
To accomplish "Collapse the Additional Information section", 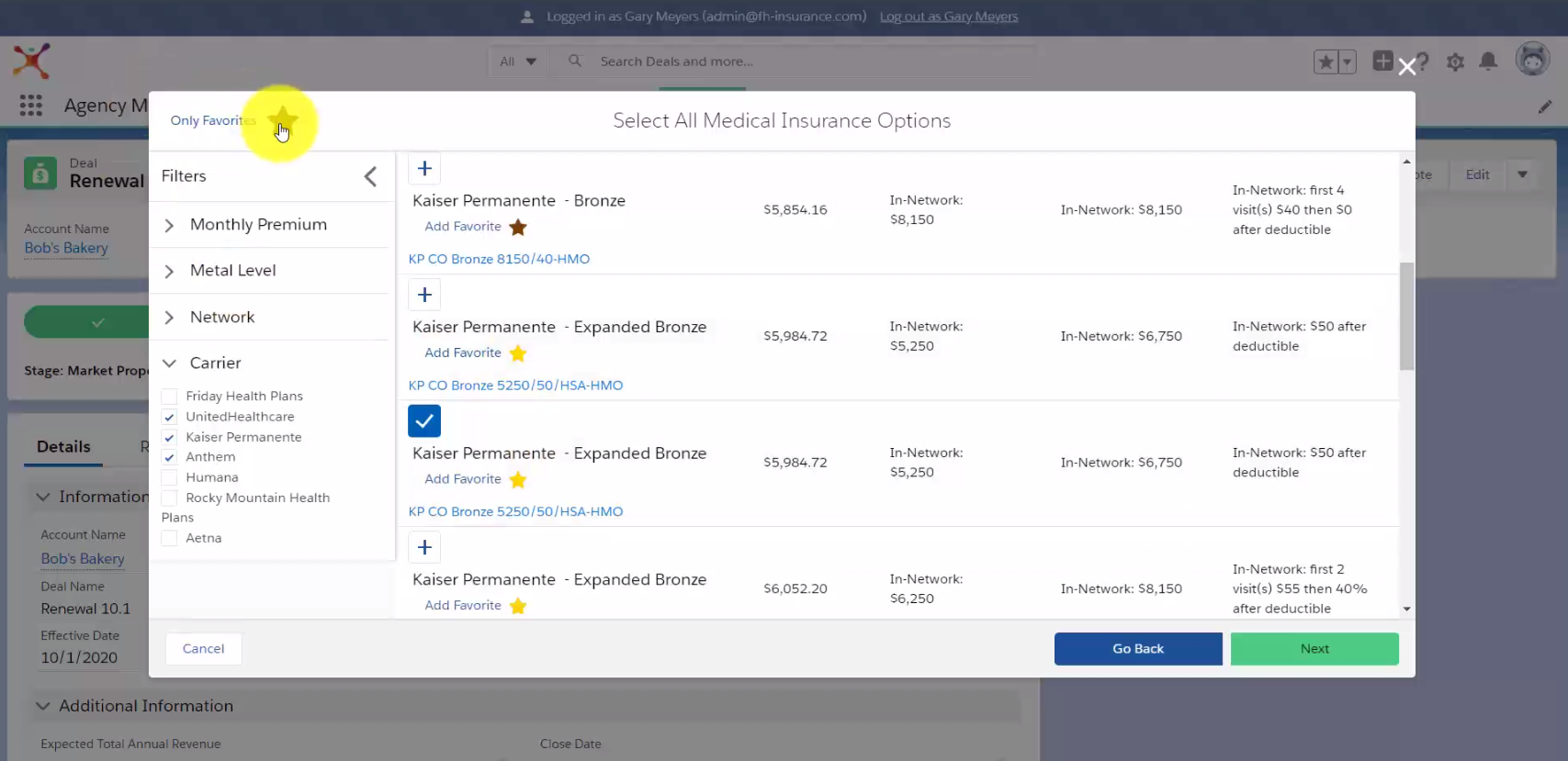I will click(42, 706).
